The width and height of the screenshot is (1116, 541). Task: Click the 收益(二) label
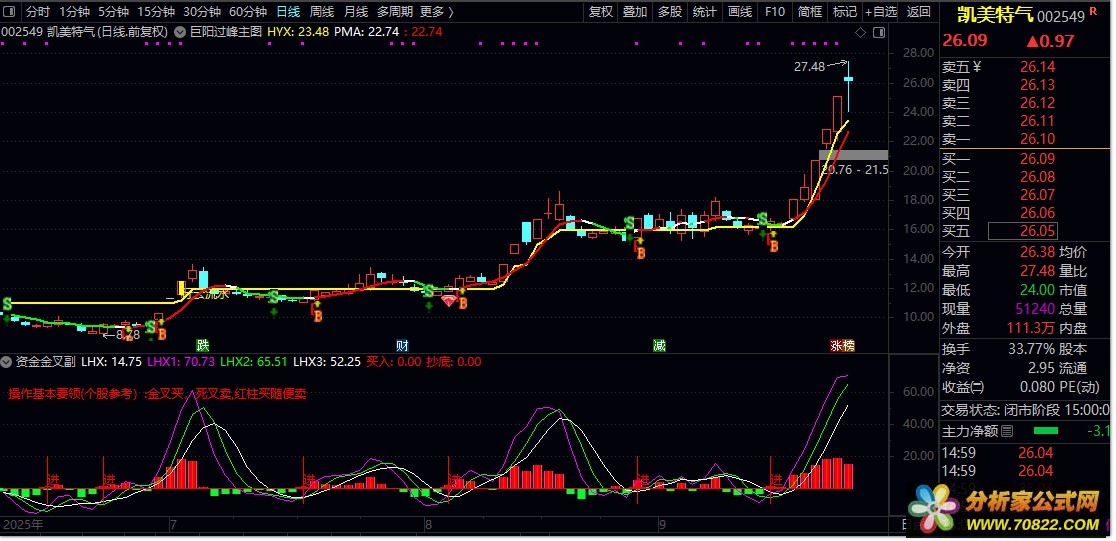click(x=963, y=387)
